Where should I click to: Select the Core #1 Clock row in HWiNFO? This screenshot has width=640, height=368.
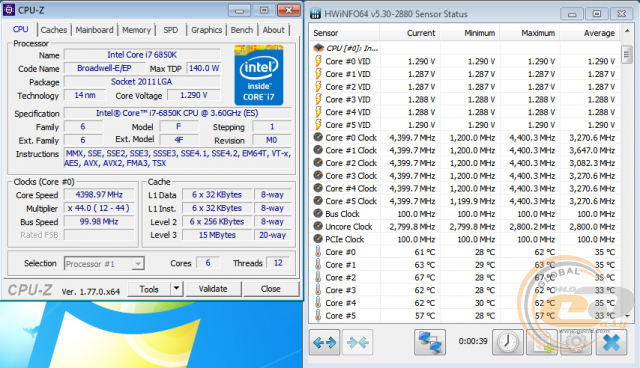coord(464,150)
